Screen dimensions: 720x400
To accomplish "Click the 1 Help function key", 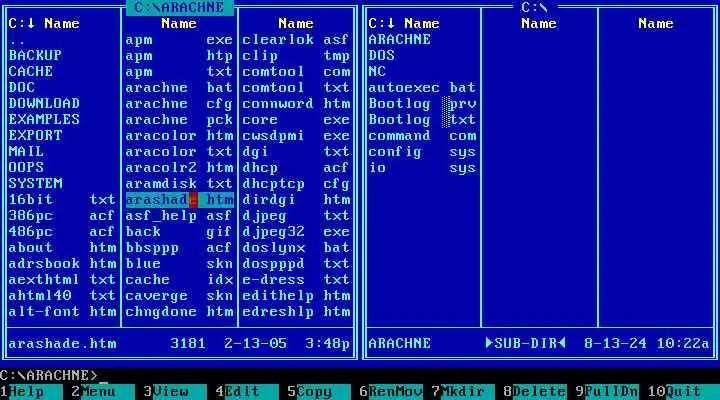I will 31,392.
